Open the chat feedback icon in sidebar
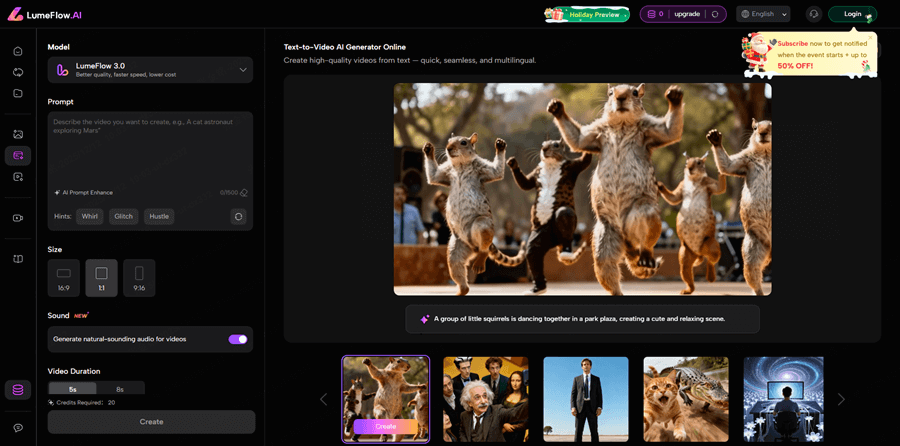 (18, 428)
